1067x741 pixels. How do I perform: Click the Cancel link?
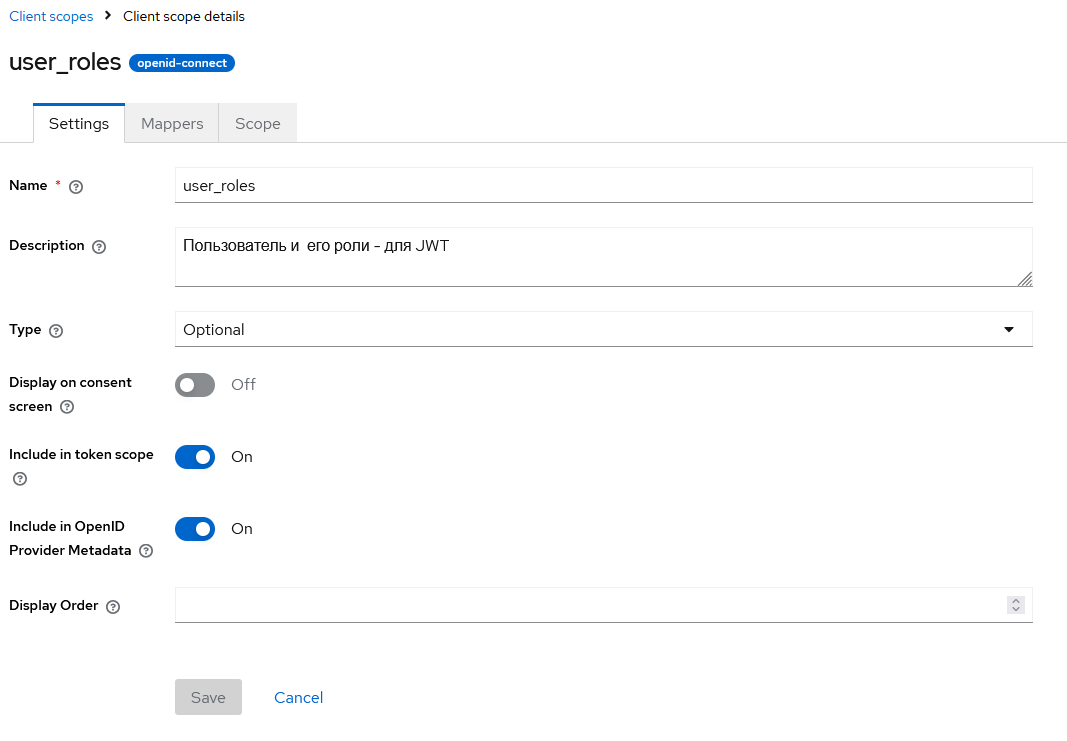coord(298,698)
